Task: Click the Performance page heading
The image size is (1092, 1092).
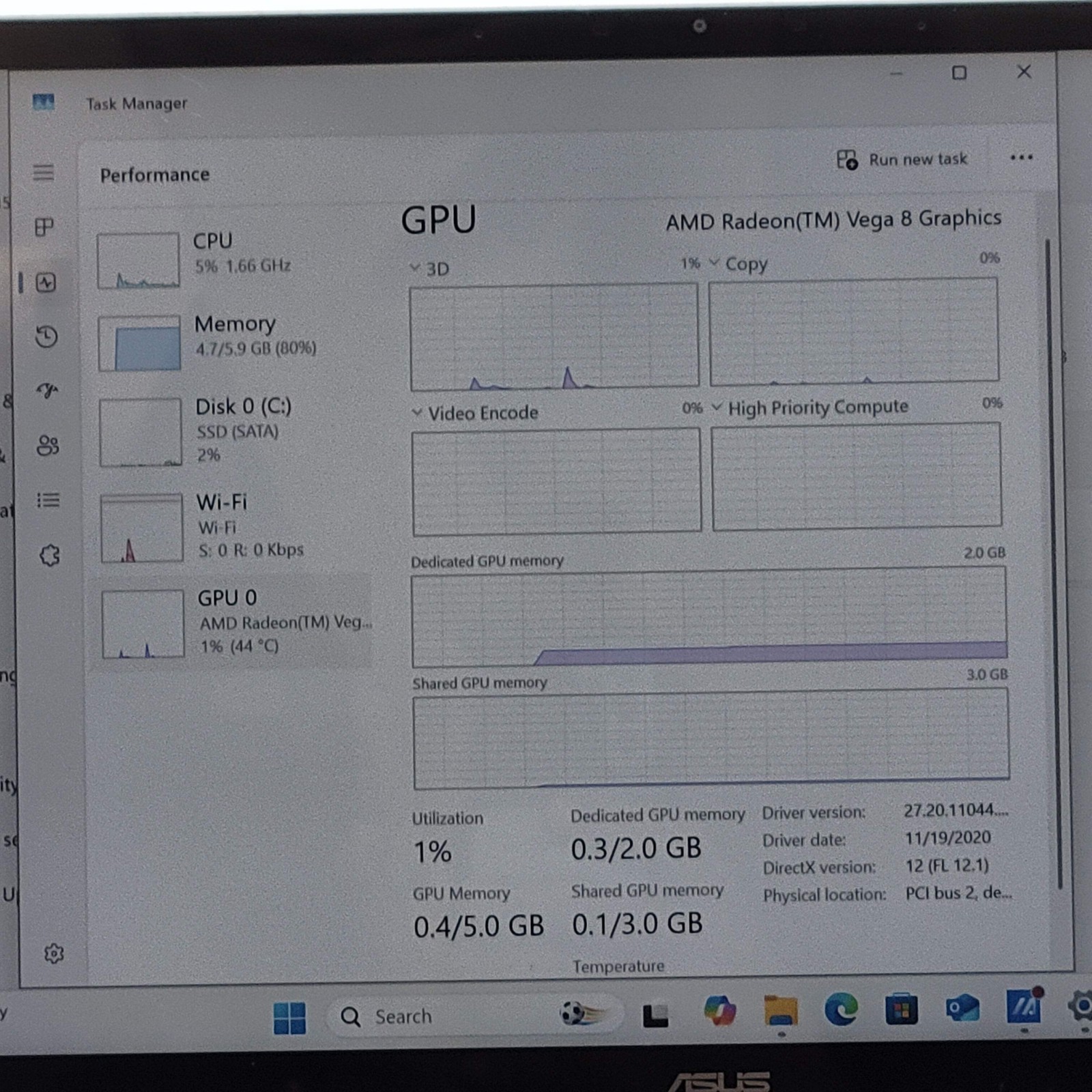Action: (x=155, y=175)
